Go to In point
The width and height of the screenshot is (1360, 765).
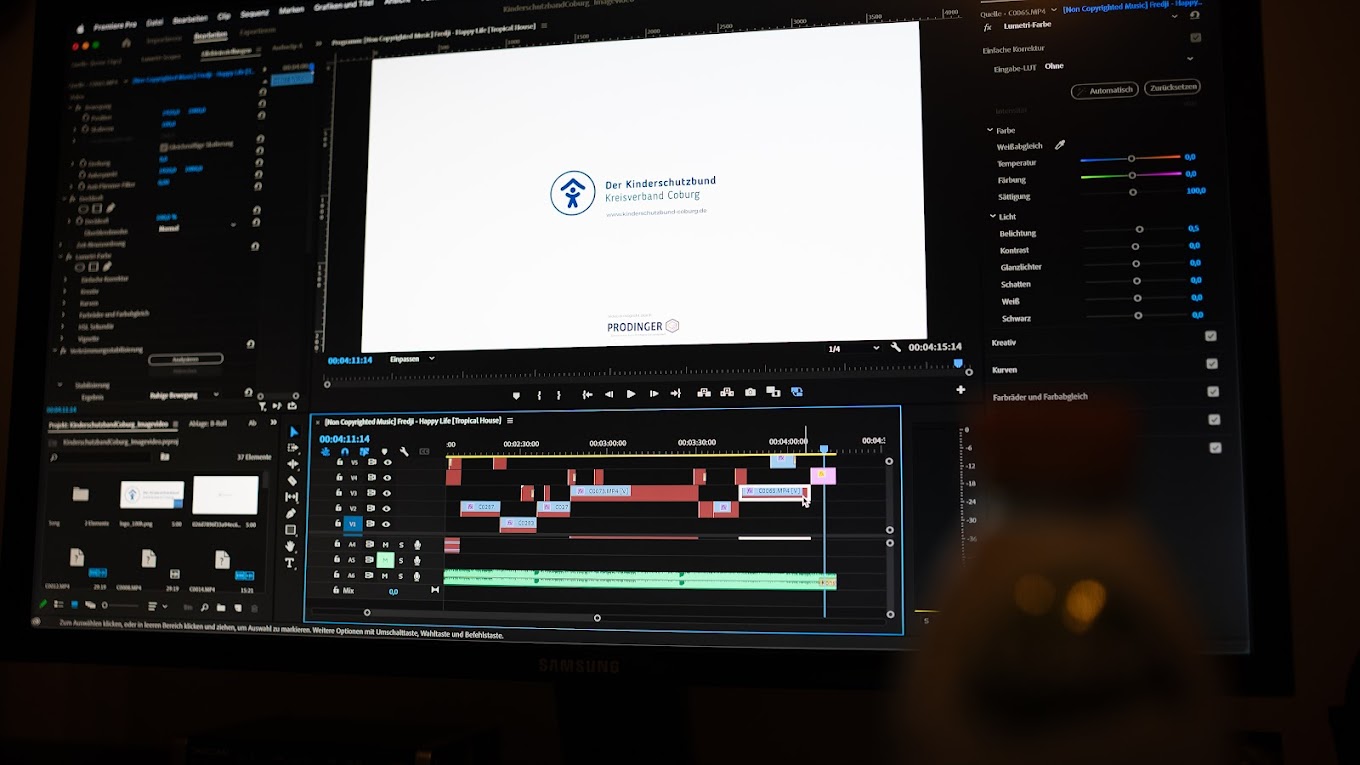point(587,394)
